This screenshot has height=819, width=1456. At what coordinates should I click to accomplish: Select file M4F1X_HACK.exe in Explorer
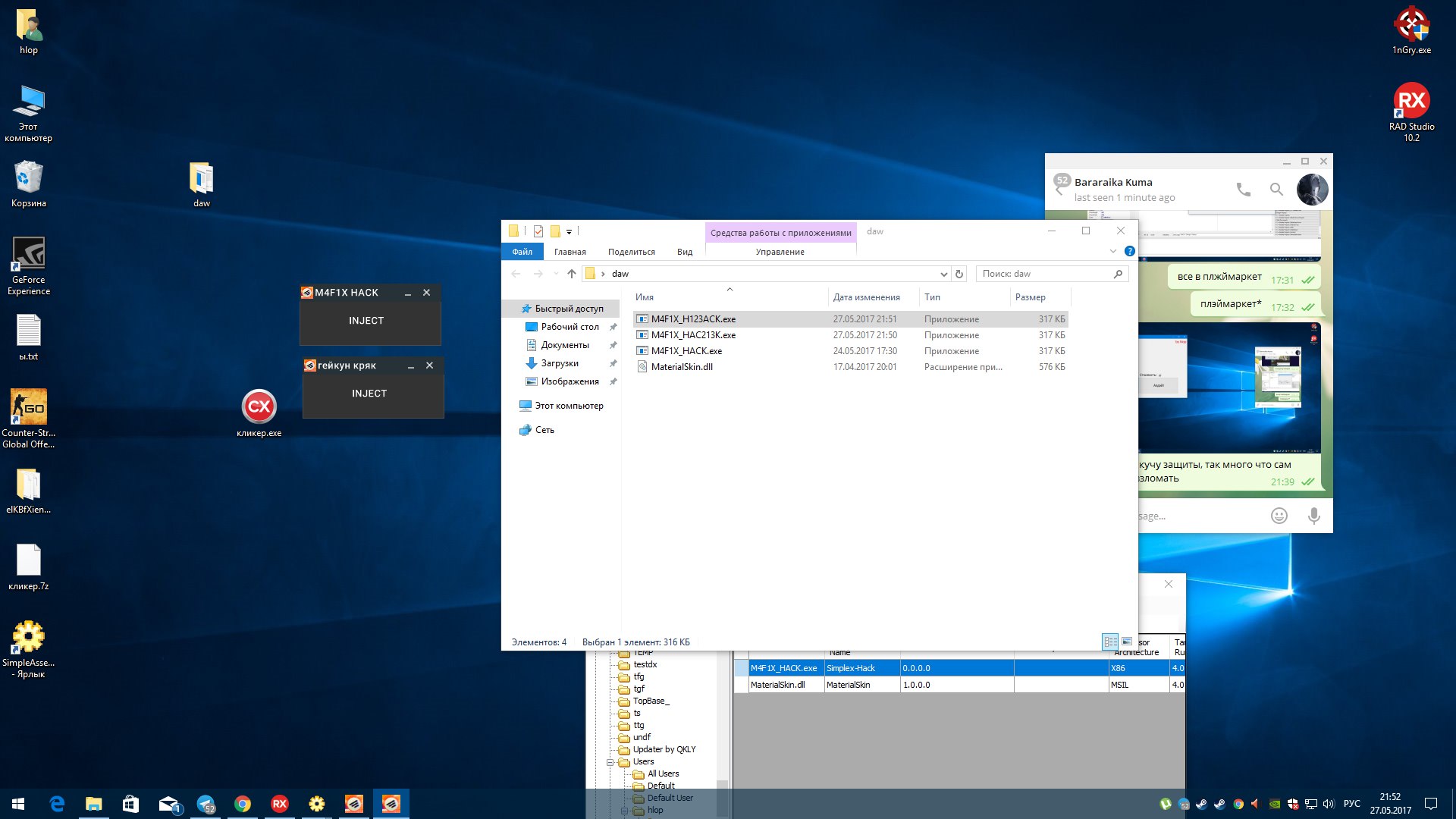851,351
